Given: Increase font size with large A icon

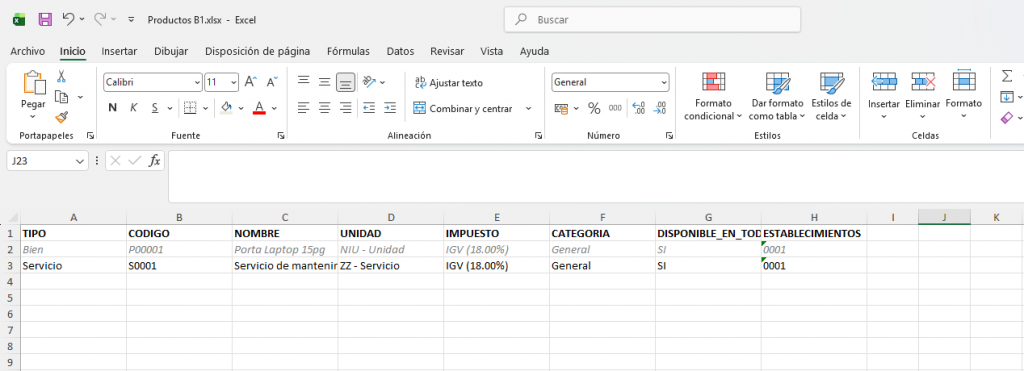Looking at the screenshot, I should tap(251, 82).
